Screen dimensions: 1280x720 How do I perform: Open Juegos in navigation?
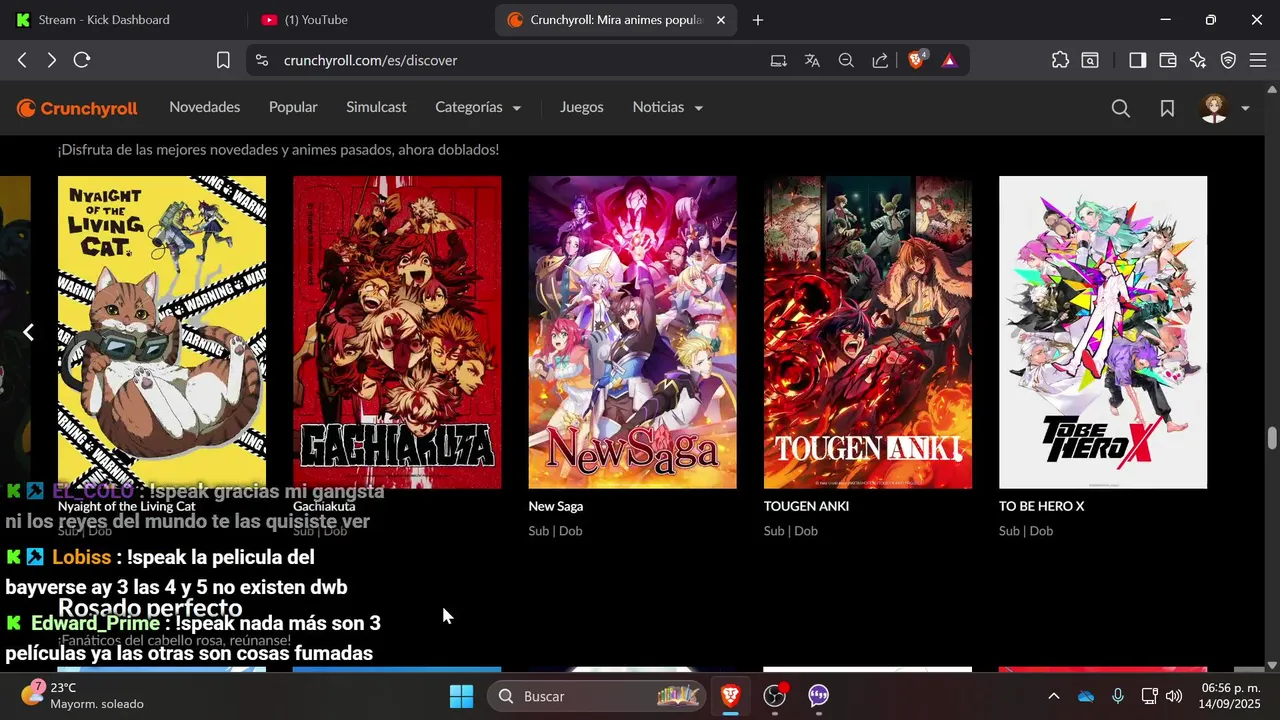[582, 107]
